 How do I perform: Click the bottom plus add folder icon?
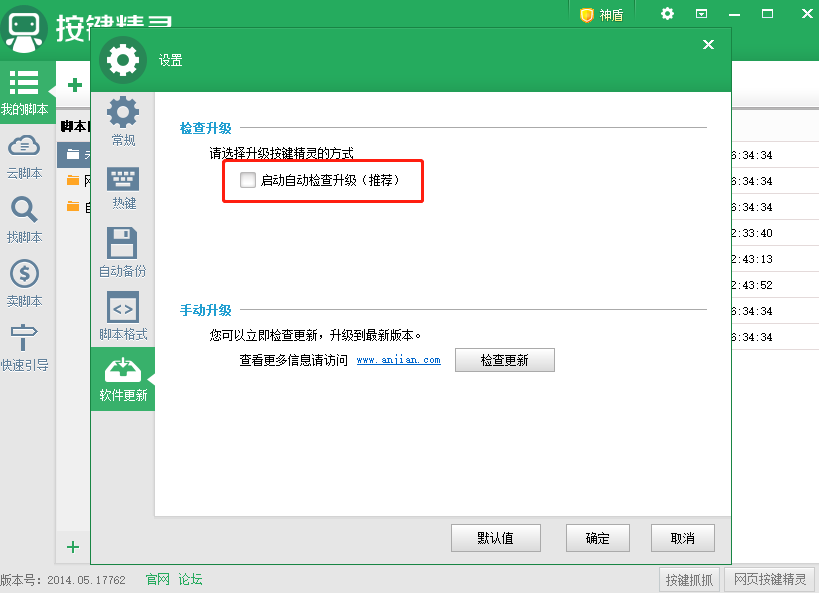pos(73,547)
